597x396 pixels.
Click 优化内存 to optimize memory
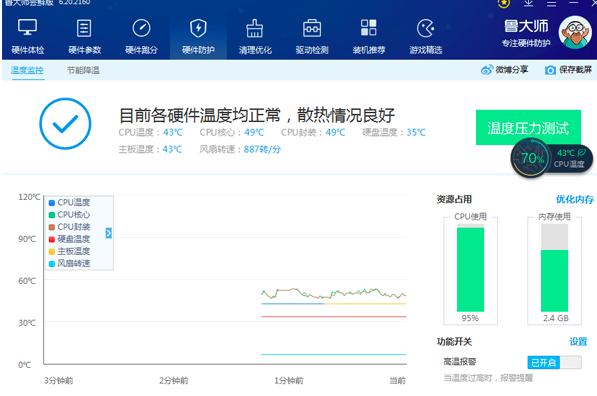click(575, 199)
